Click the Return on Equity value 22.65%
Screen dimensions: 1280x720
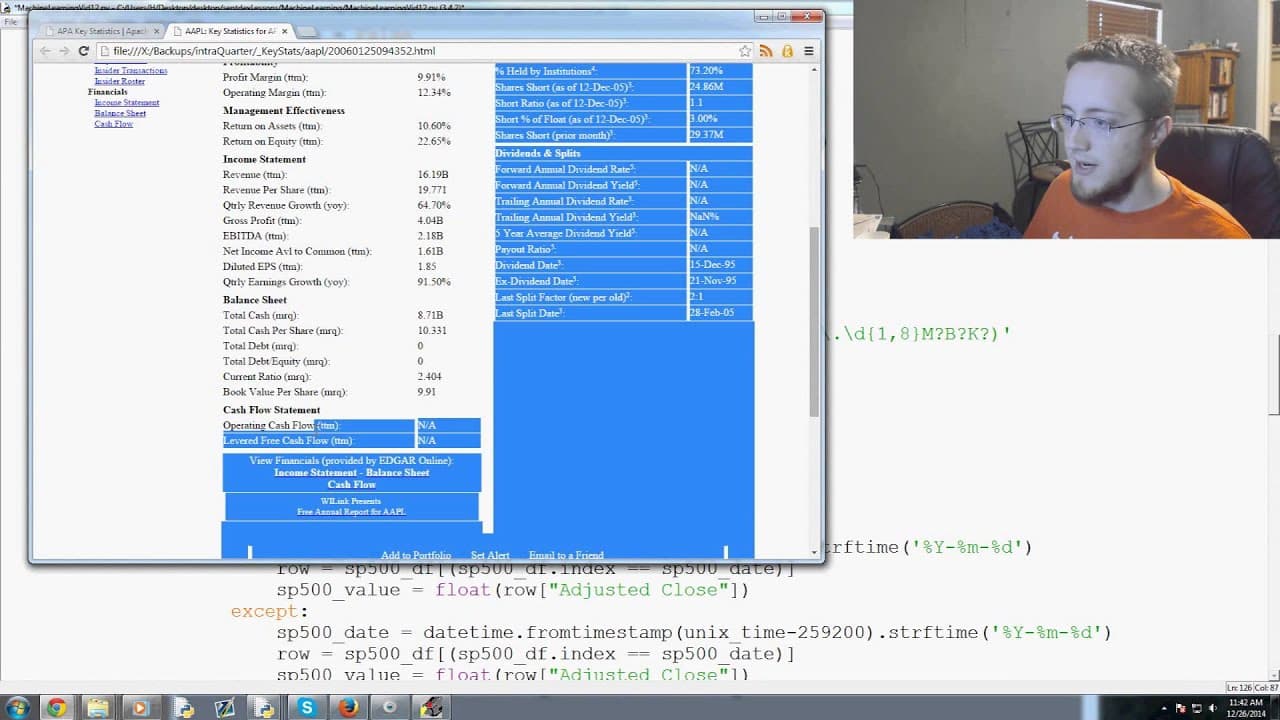point(434,141)
